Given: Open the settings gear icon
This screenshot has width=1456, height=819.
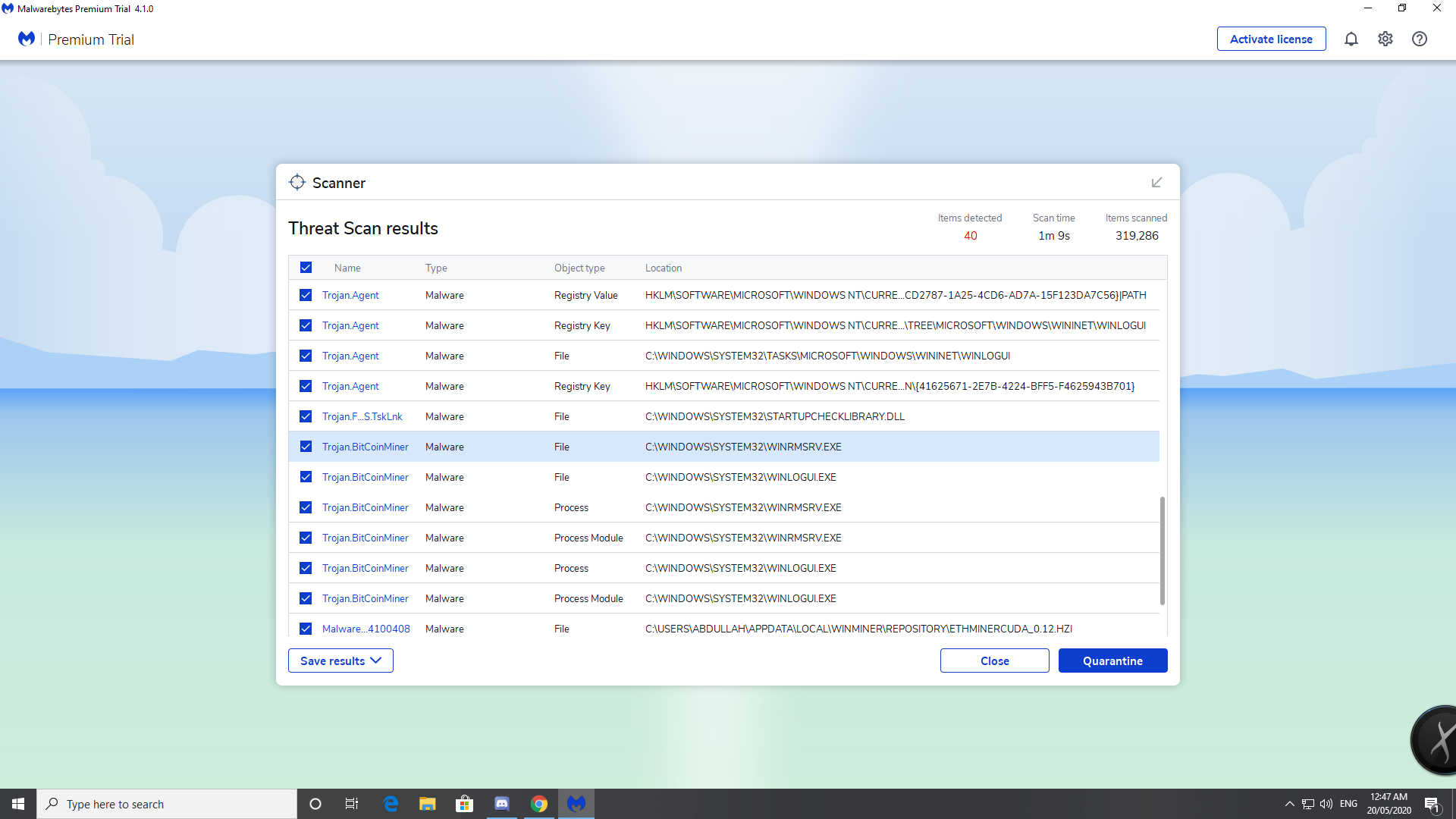Looking at the screenshot, I should [1385, 39].
